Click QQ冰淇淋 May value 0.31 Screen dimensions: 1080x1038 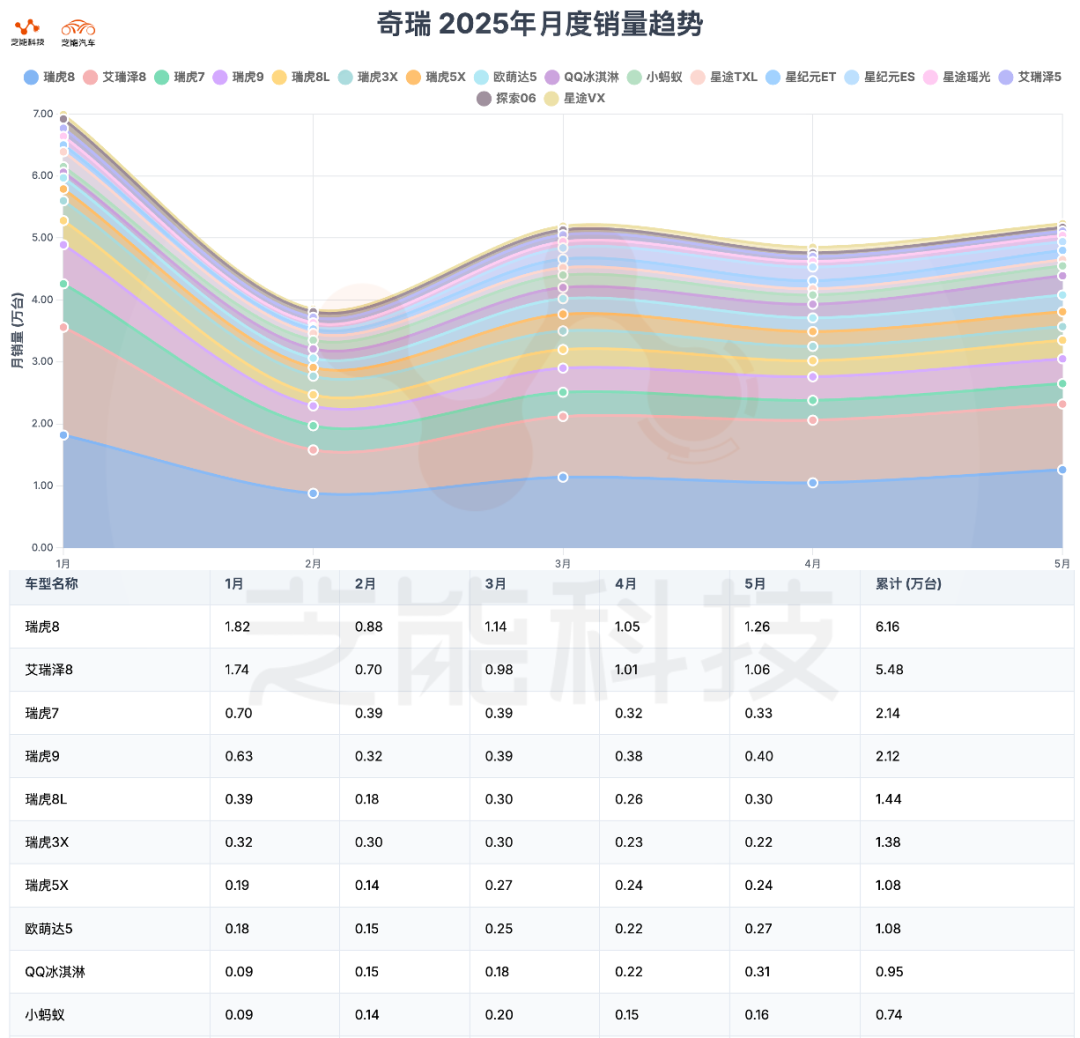point(758,972)
